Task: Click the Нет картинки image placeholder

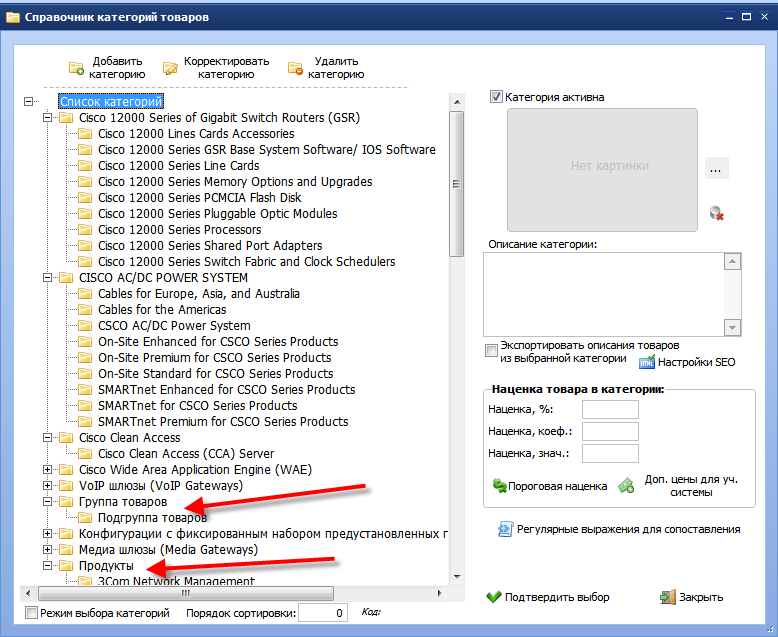Action: click(x=602, y=170)
